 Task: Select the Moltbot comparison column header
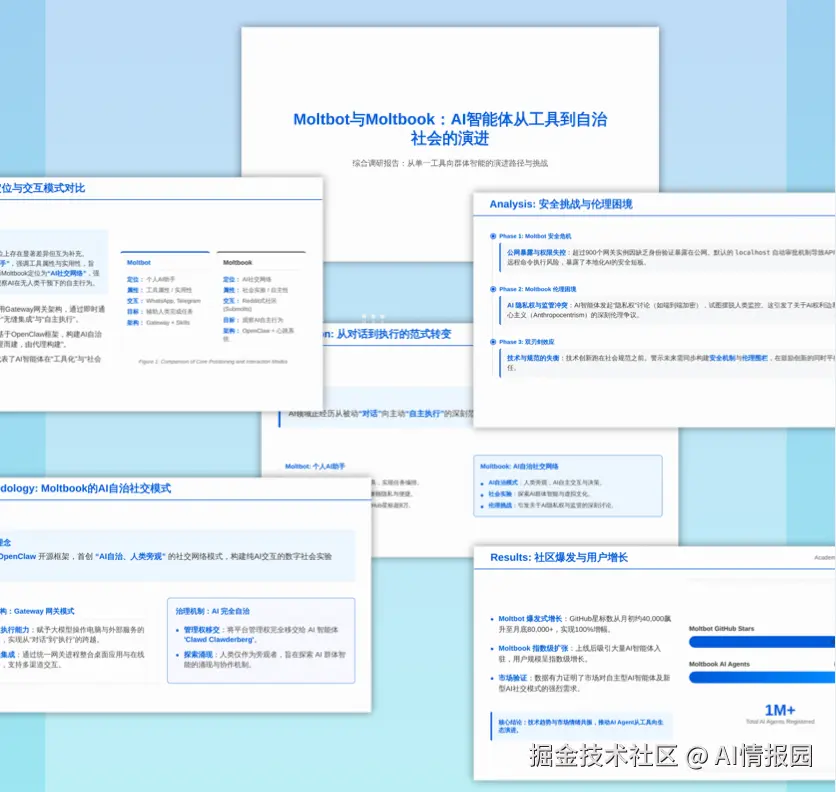coord(139,262)
